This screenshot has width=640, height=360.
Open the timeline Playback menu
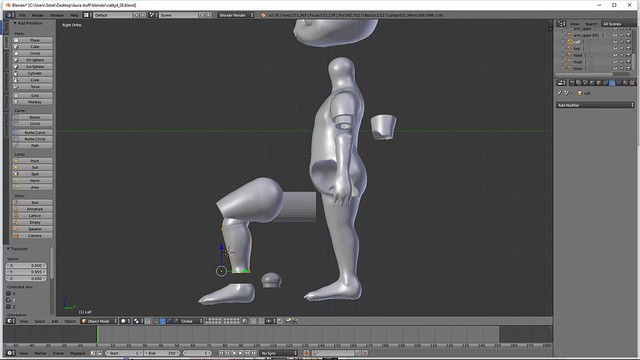78,353
